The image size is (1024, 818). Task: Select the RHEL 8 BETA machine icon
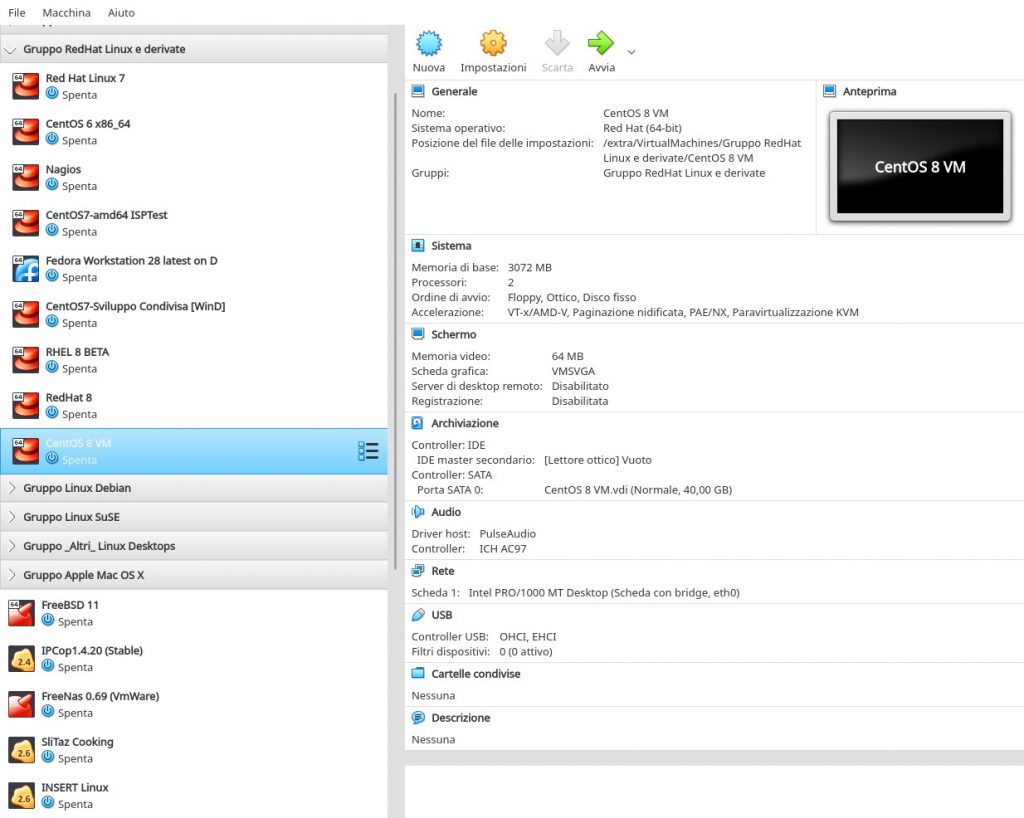[25, 360]
